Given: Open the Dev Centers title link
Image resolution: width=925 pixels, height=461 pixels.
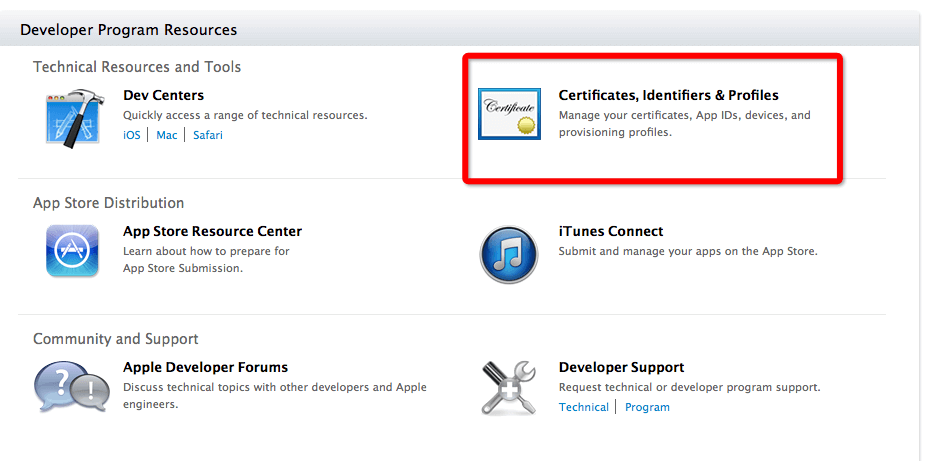Looking at the screenshot, I should click(163, 95).
